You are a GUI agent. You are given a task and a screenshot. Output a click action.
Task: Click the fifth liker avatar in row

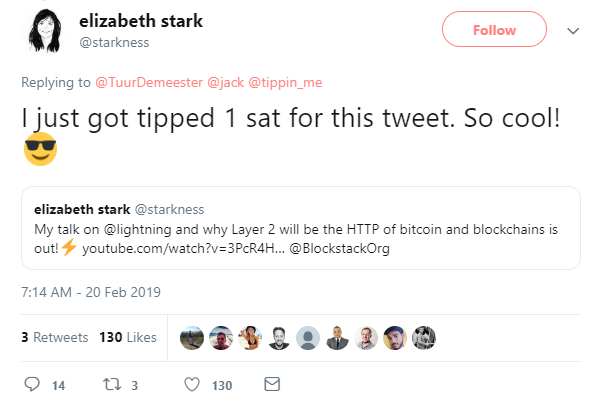tap(308, 338)
